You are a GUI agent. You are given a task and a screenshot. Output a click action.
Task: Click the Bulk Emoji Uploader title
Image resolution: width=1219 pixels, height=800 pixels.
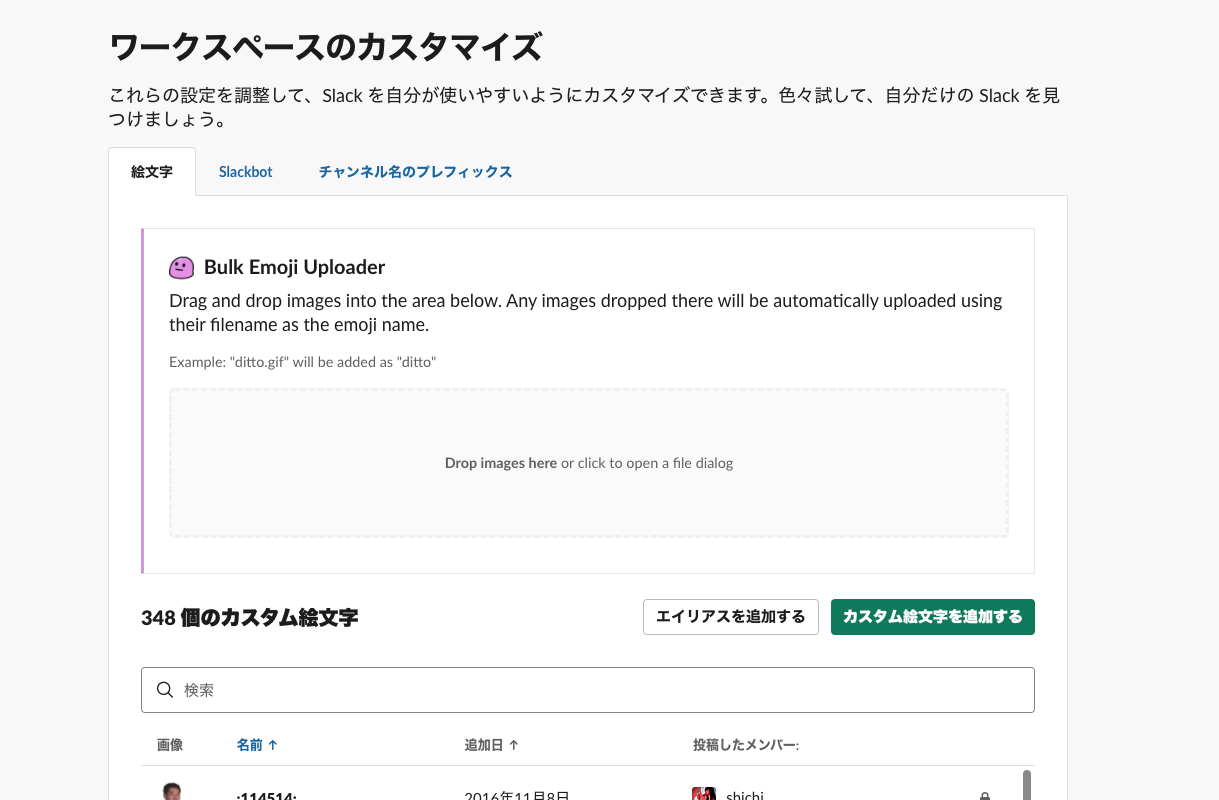(294, 267)
